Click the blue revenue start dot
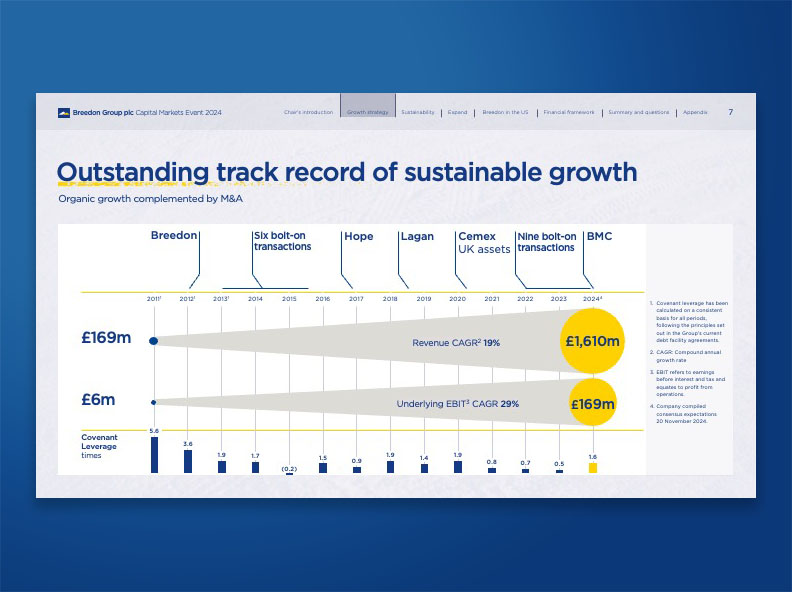 click(154, 341)
